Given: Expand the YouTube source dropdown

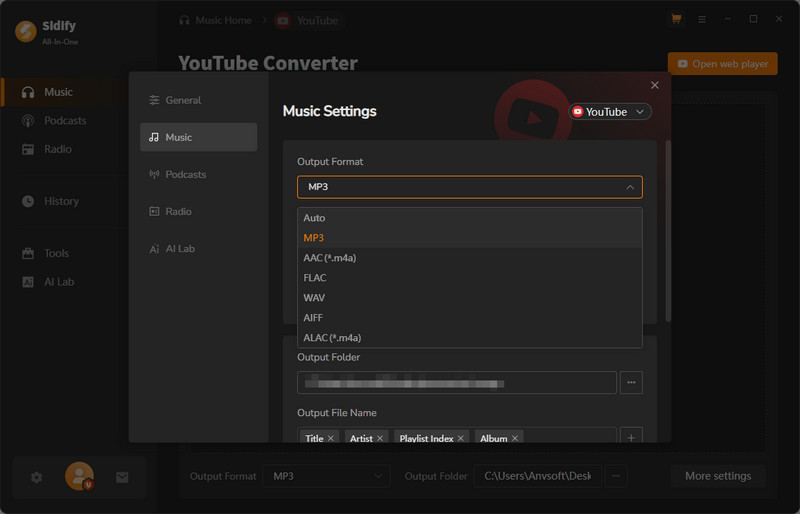Looking at the screenshot, I should [x=610, y=112].
